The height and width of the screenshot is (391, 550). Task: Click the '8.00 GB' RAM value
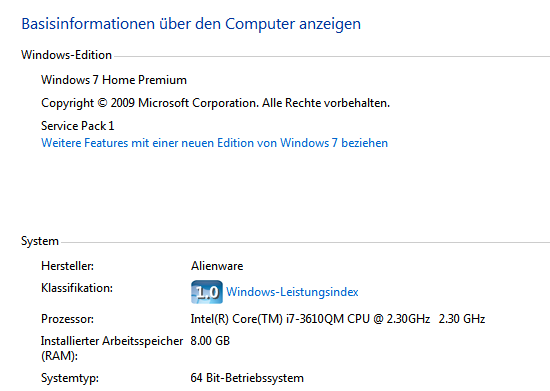210,341
